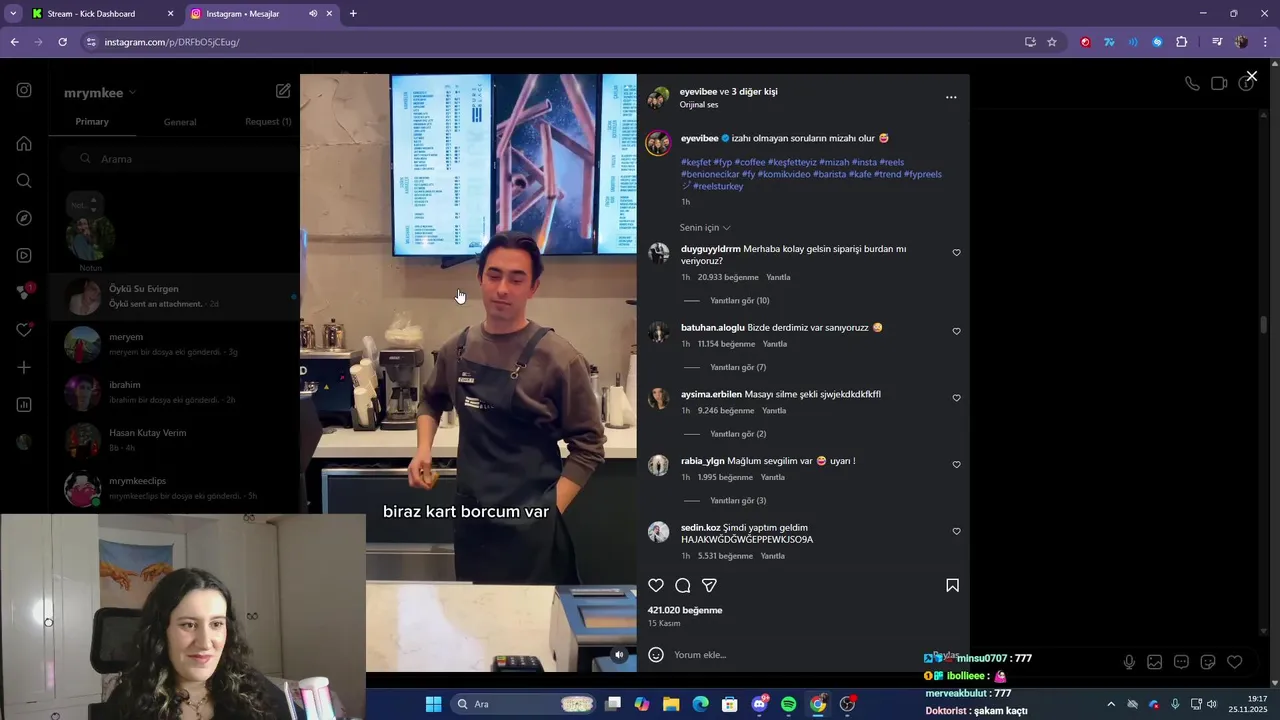Bookmark this page with the star icon

pos(1052,42)
